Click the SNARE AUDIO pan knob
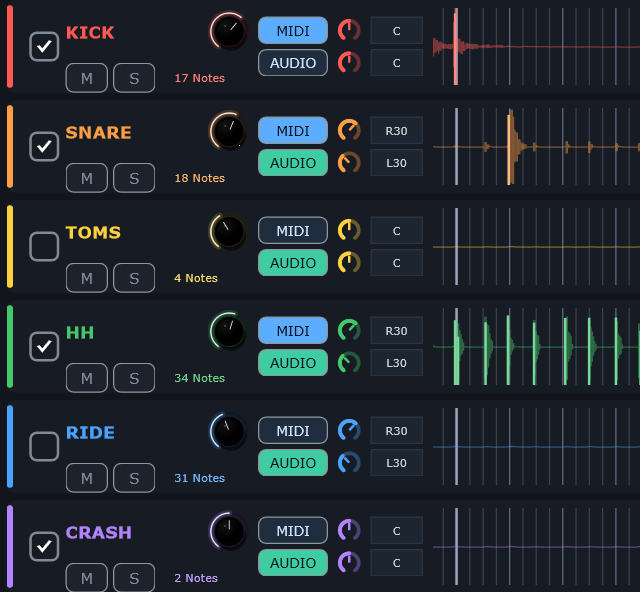Screen dimensions: 640x592 pos(349,163)
